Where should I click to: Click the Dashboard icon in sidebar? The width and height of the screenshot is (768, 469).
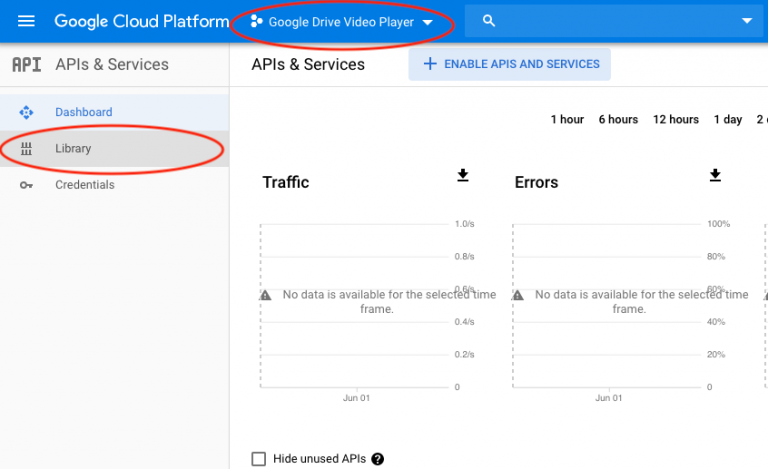[26, 112]
